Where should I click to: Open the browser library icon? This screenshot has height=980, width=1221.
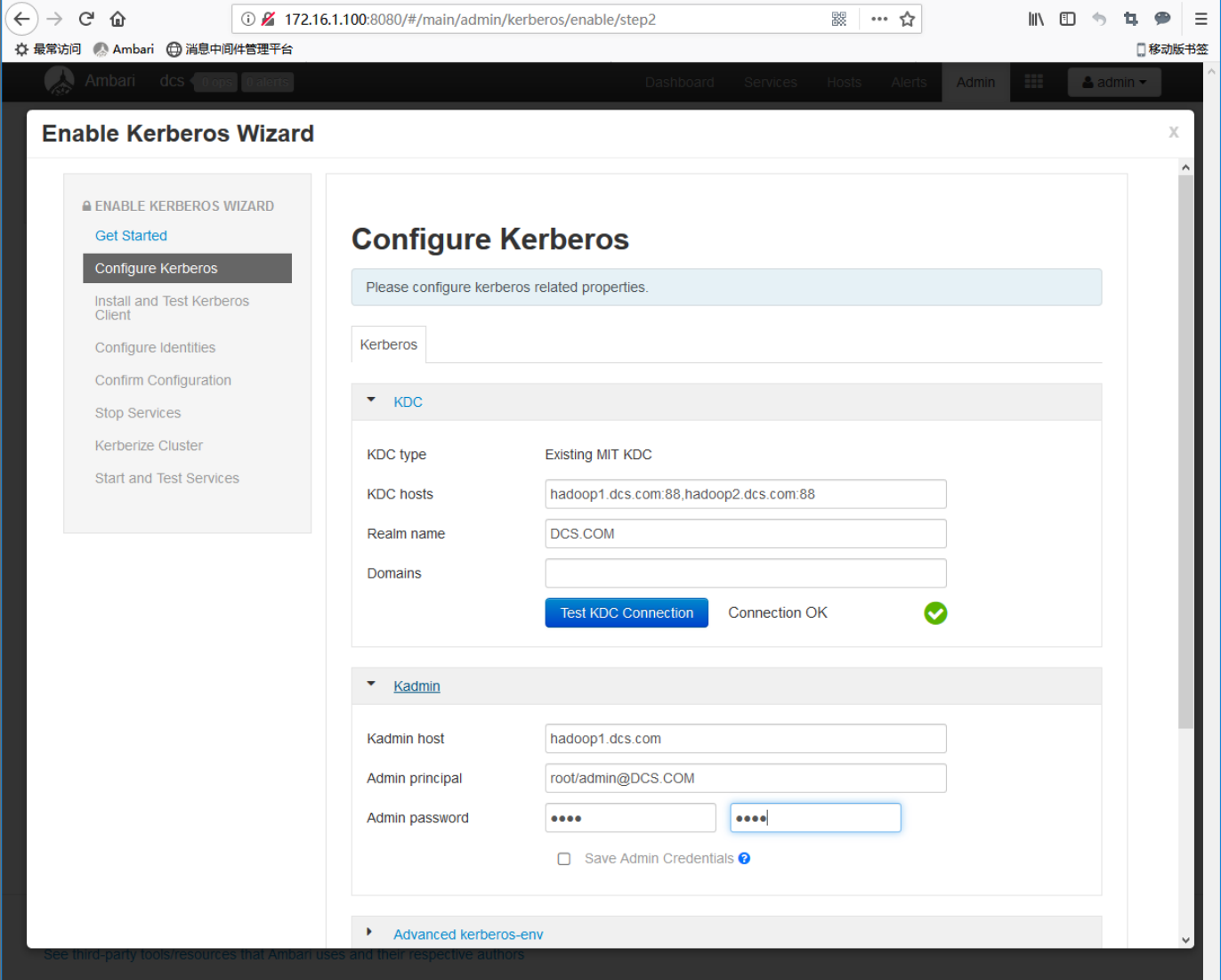point(1036,19)
